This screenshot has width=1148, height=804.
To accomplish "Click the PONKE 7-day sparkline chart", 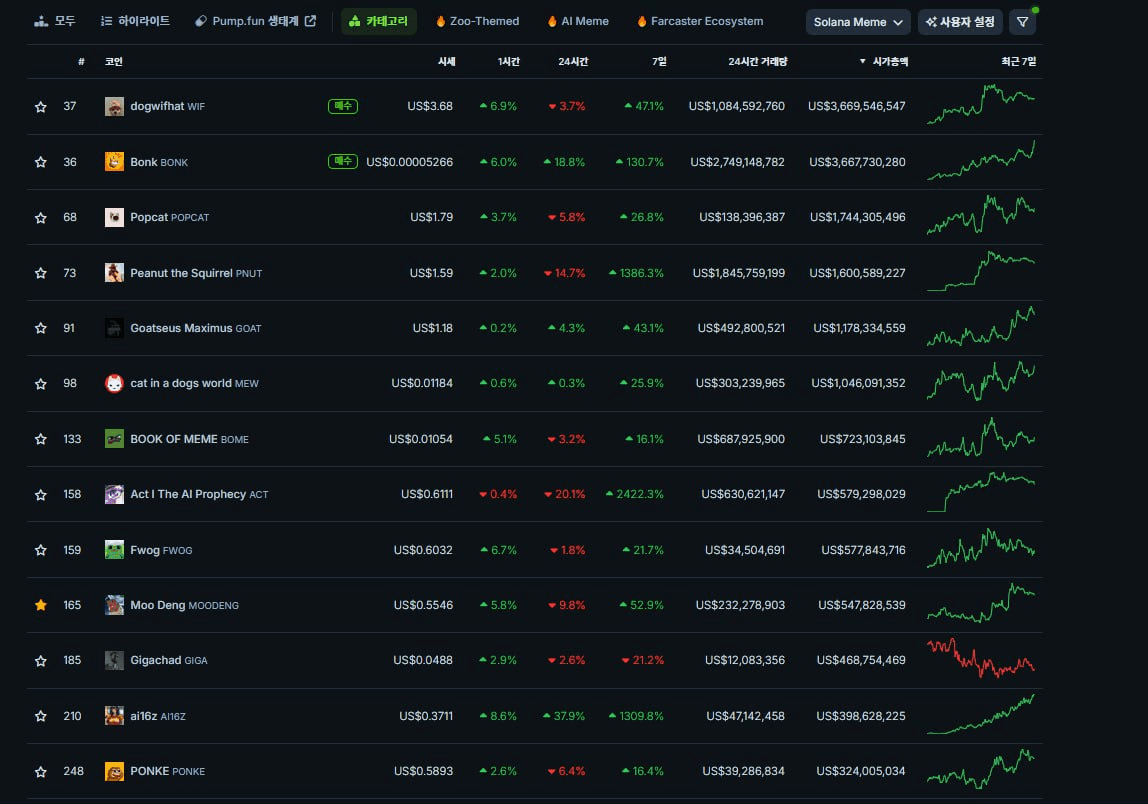I will [x=981, y=769].
